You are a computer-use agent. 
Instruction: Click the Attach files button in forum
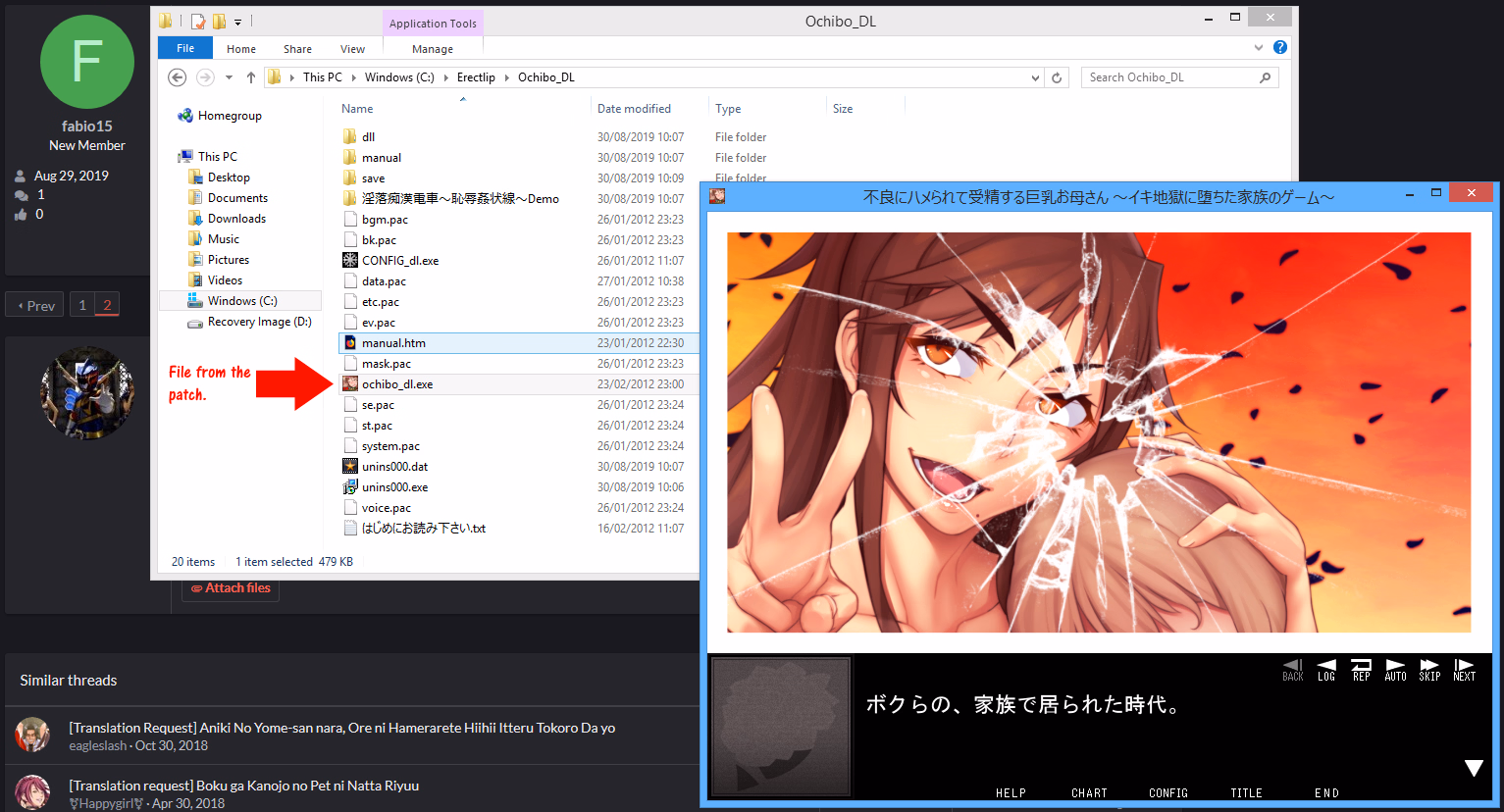(x=231, y=588)
